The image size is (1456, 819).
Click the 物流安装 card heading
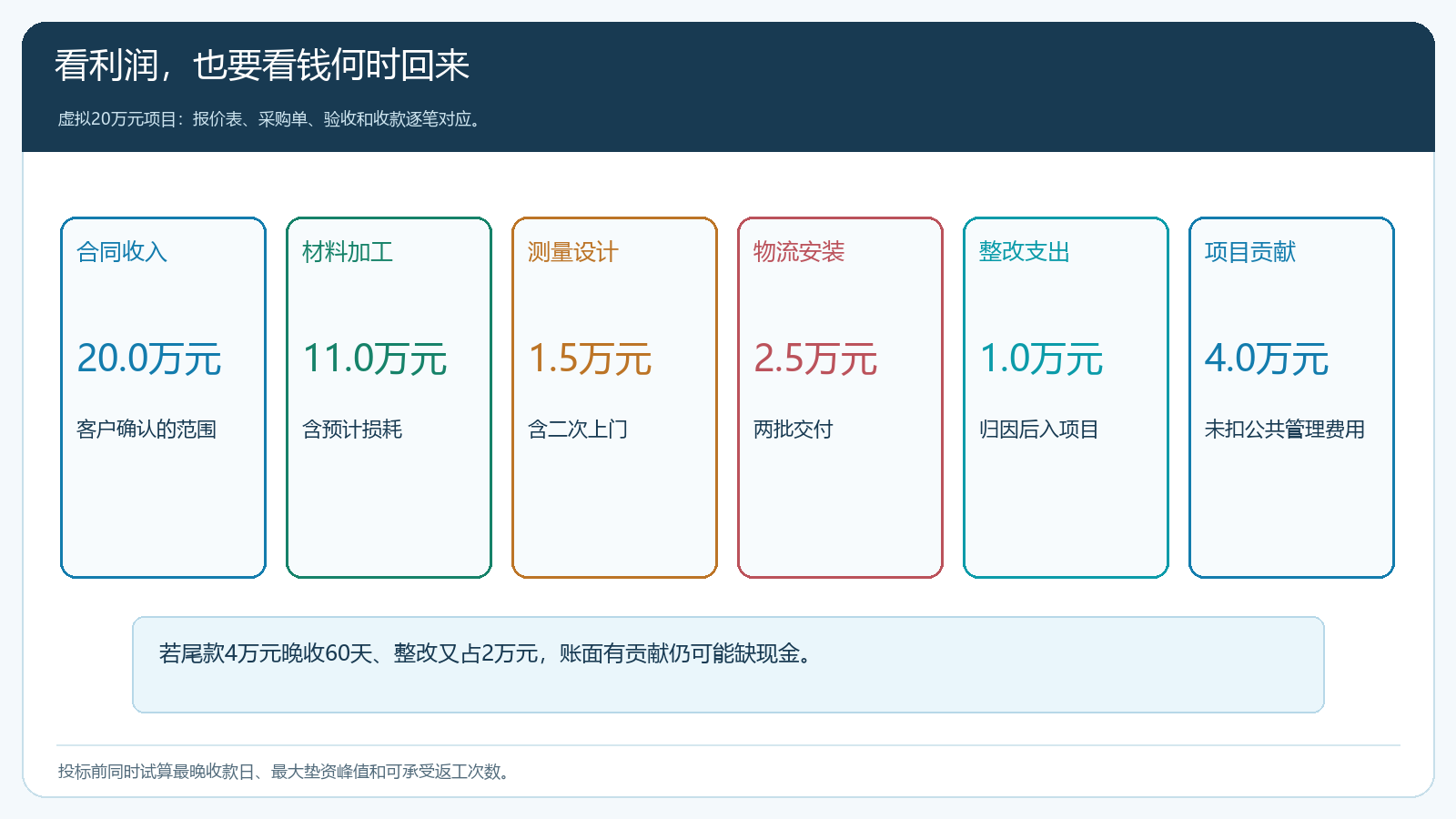coord(799,252)
